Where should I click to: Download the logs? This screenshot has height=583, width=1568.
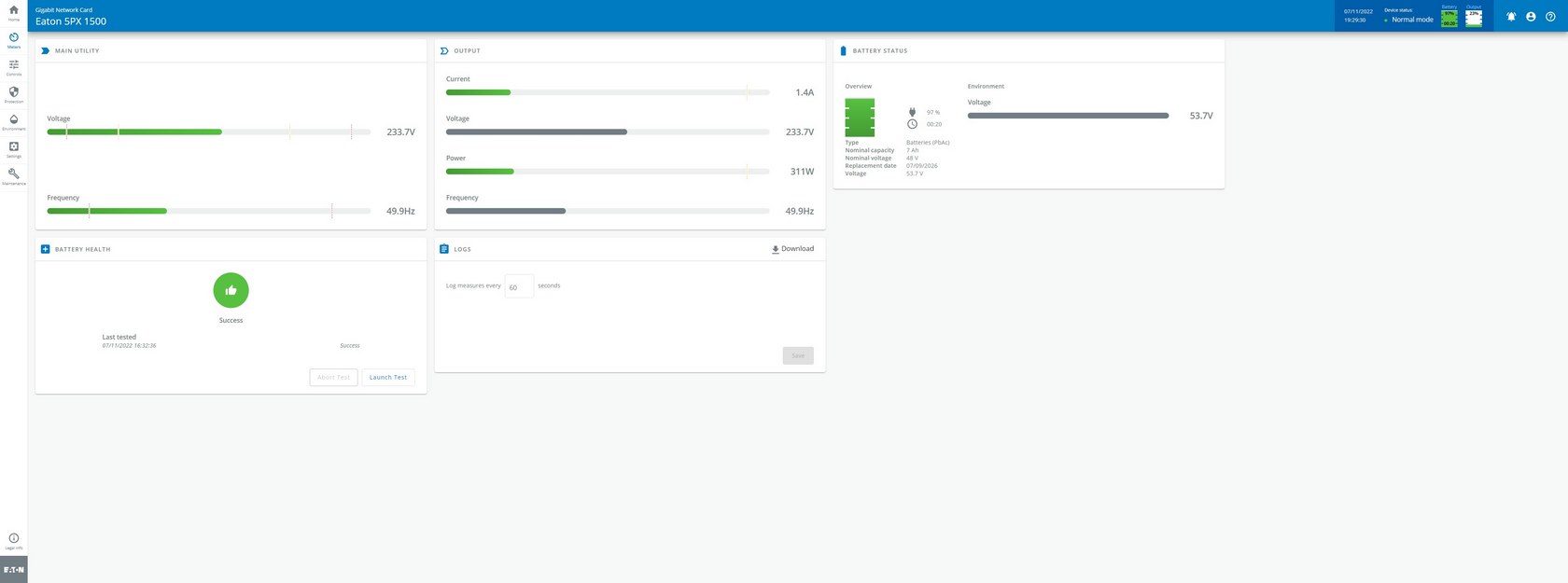click(792, 249)
